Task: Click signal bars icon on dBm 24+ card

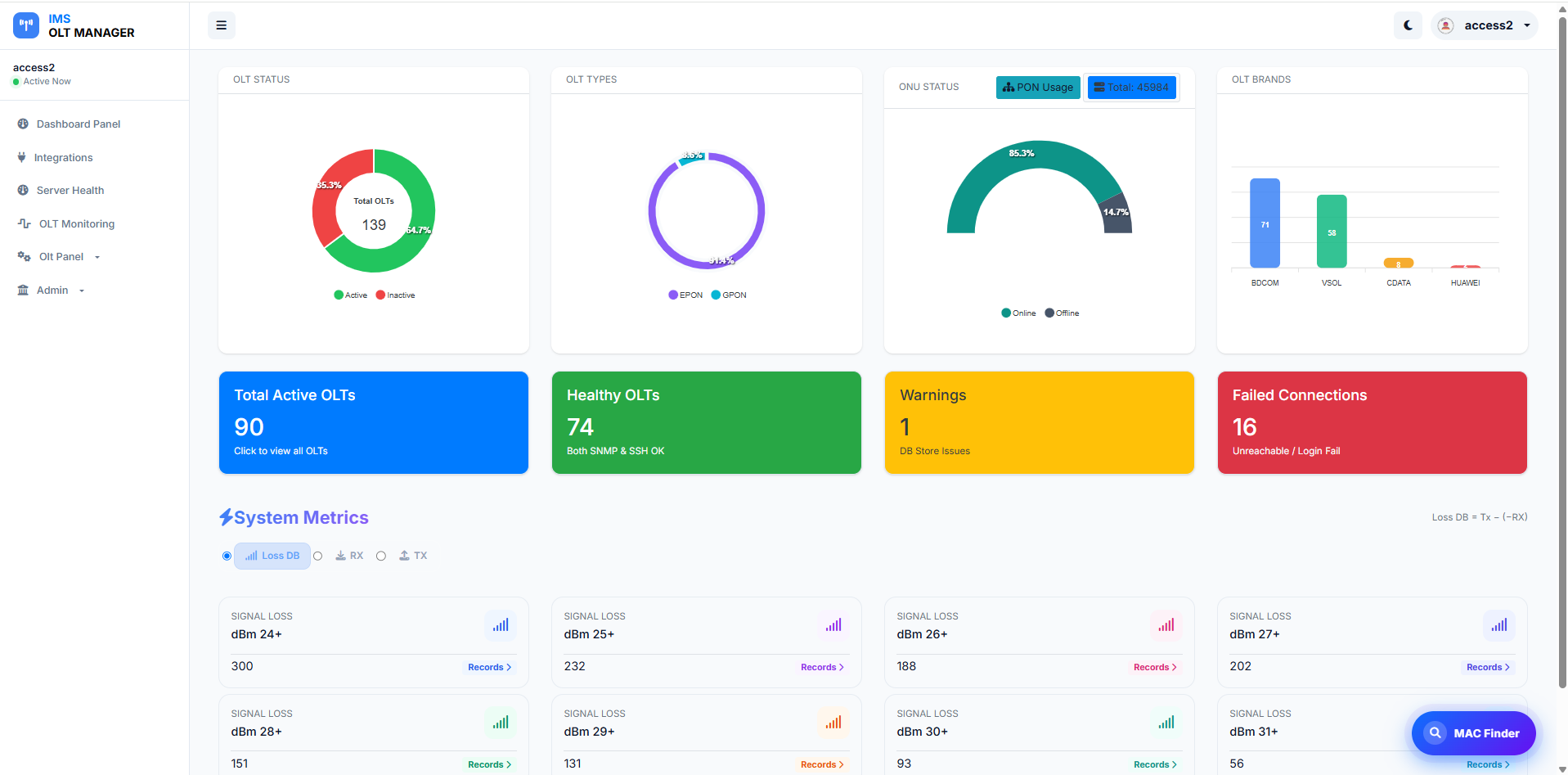Action: [501, 625]
